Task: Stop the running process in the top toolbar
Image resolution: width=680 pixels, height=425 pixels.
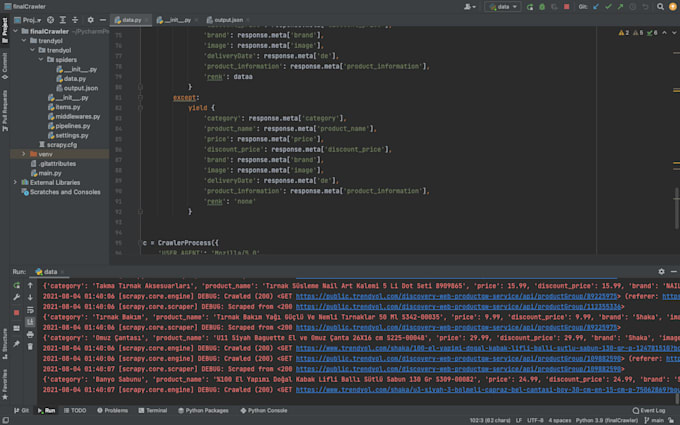Action: coord(566,7)
